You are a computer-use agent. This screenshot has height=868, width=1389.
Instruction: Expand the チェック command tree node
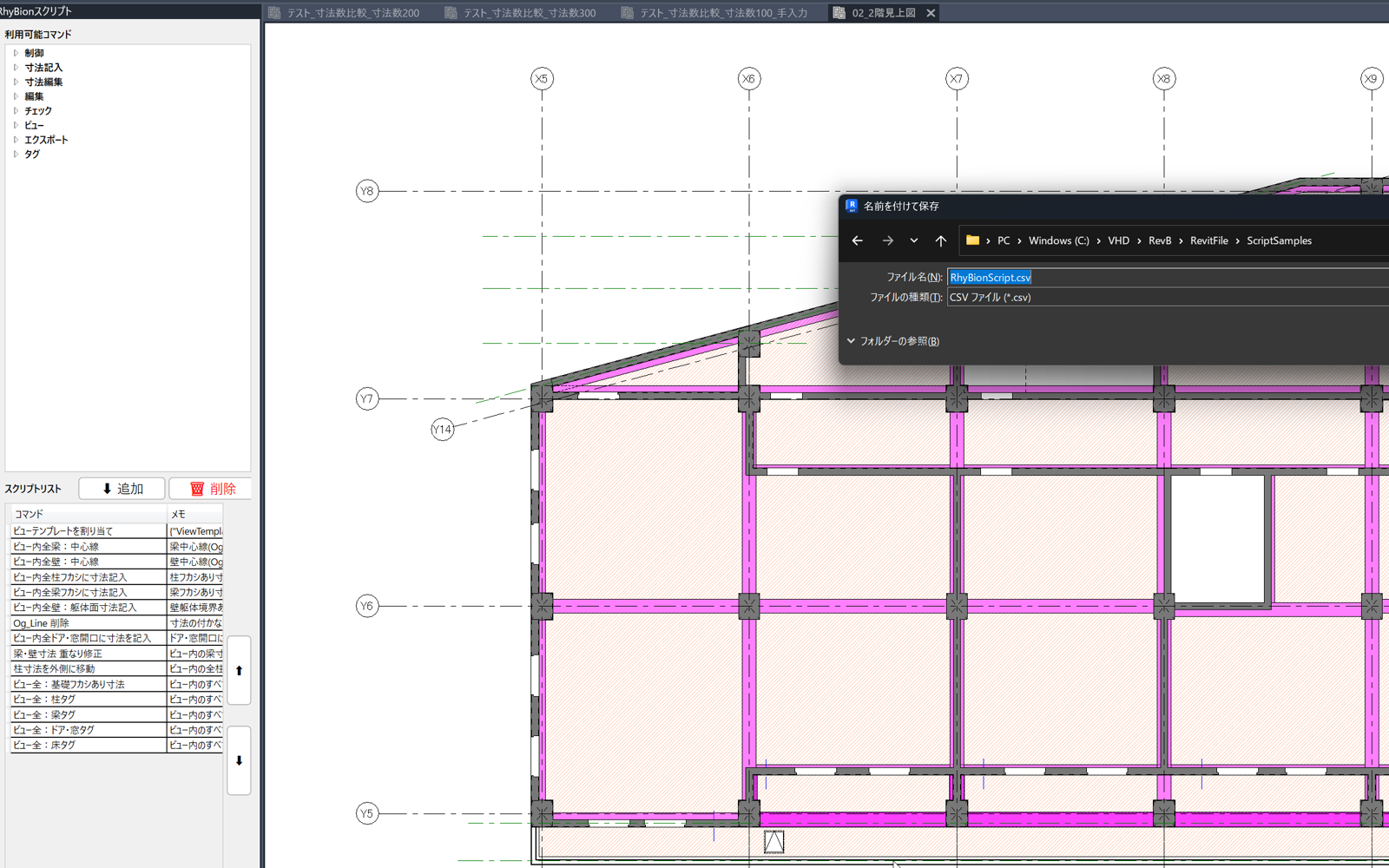pos(16,111)
